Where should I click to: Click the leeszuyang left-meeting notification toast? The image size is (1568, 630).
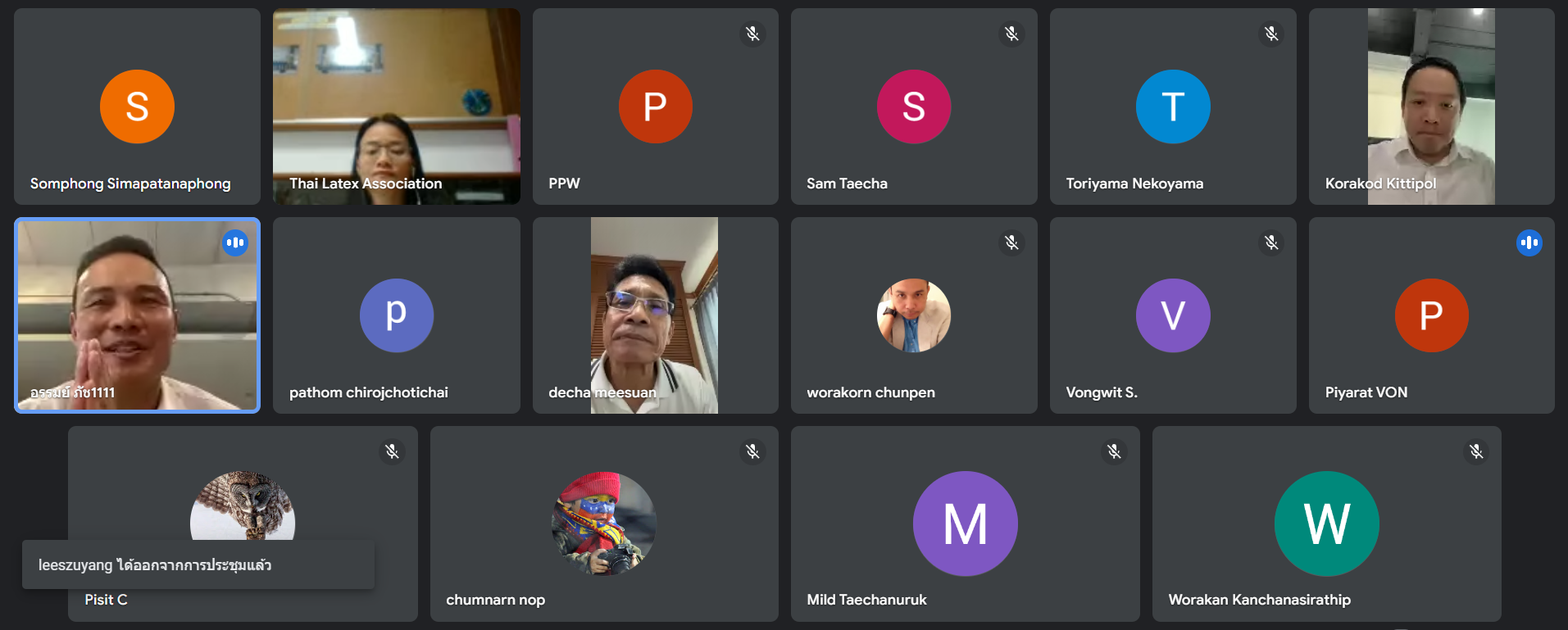(198, 564)
